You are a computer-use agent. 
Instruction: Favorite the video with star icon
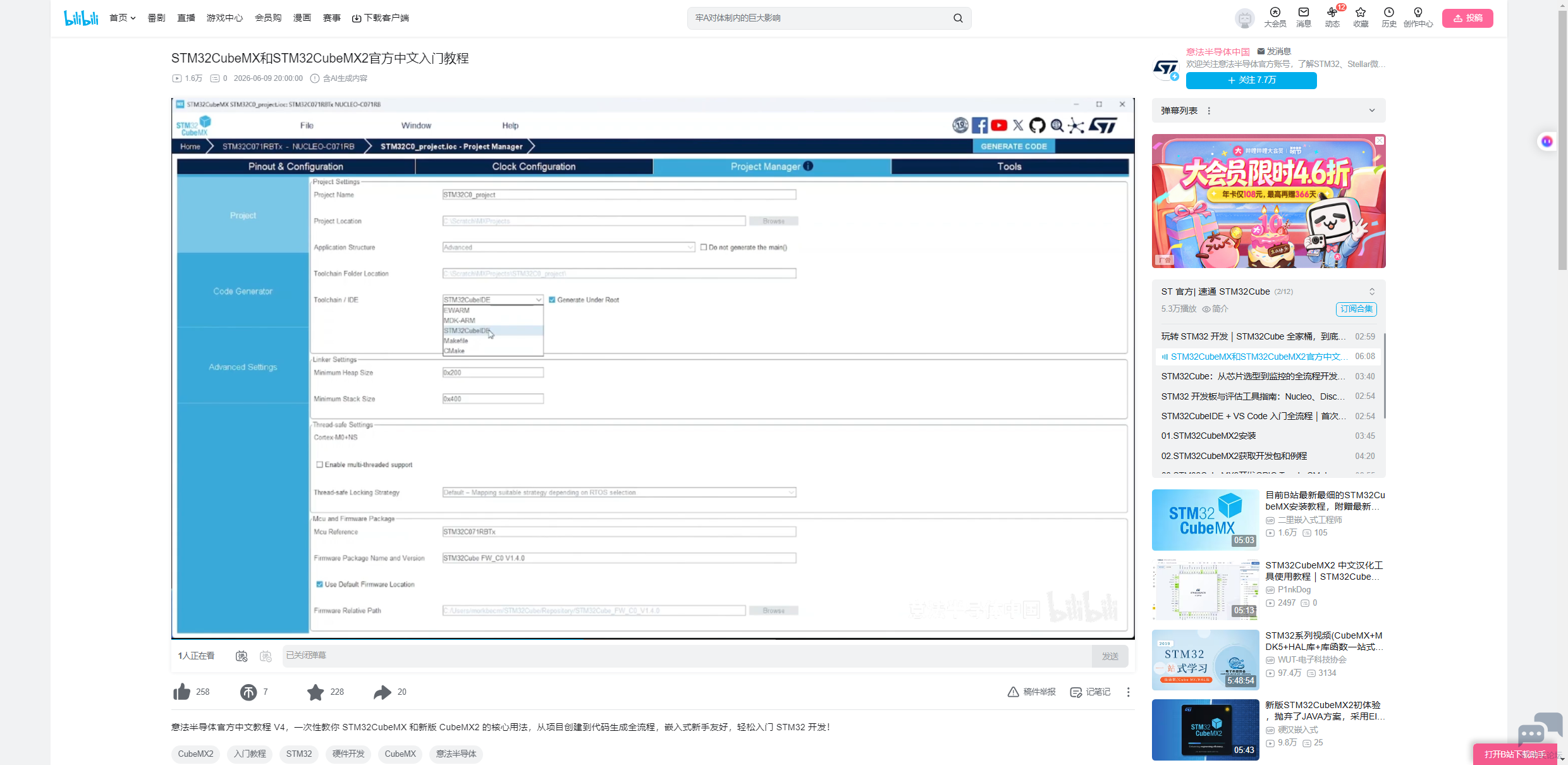click(x=315, y=692)
